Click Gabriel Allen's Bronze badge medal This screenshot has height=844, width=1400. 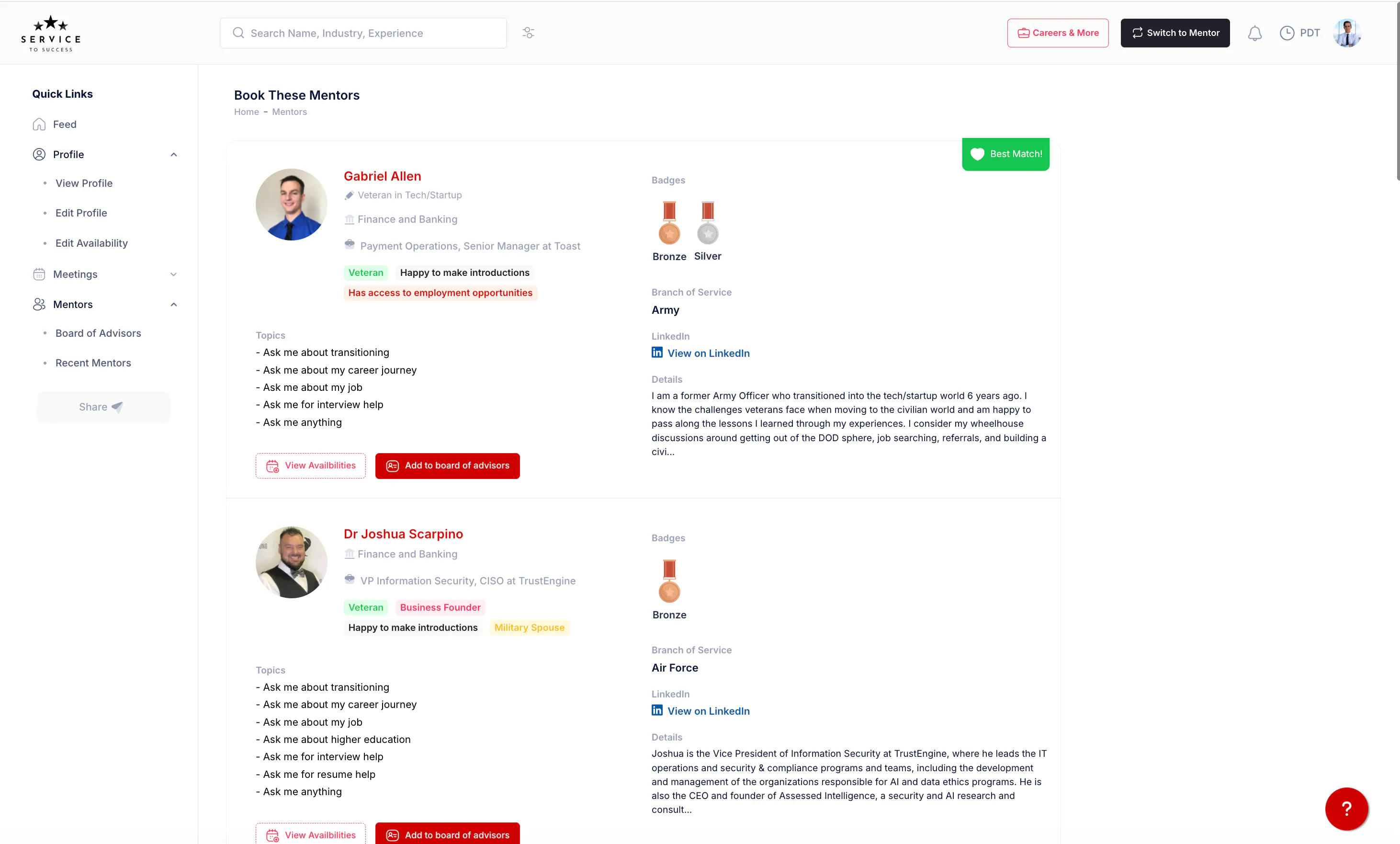point(669,223)
